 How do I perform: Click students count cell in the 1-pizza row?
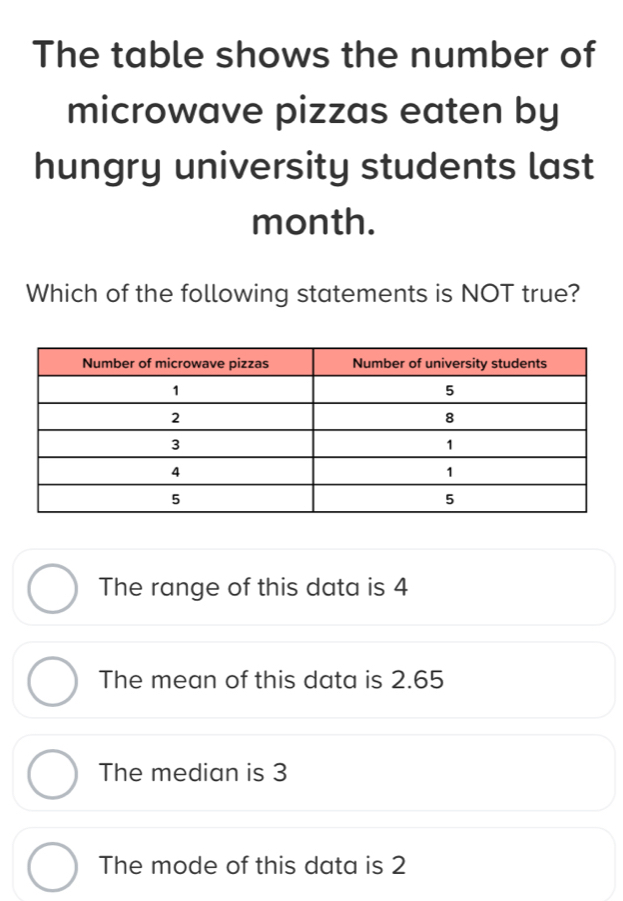(449, 389)
